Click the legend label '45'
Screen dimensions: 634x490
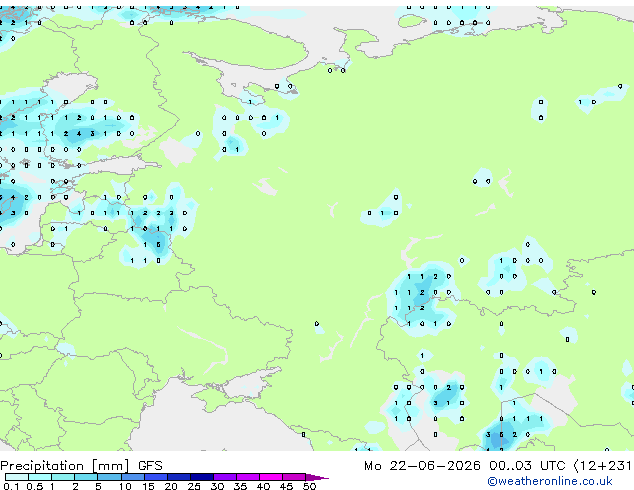[286, 486]
